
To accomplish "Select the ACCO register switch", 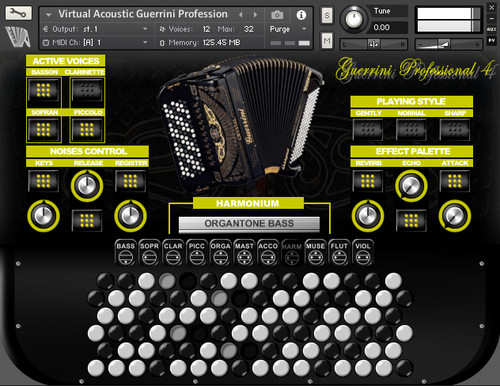I will (x=268, y=252).
